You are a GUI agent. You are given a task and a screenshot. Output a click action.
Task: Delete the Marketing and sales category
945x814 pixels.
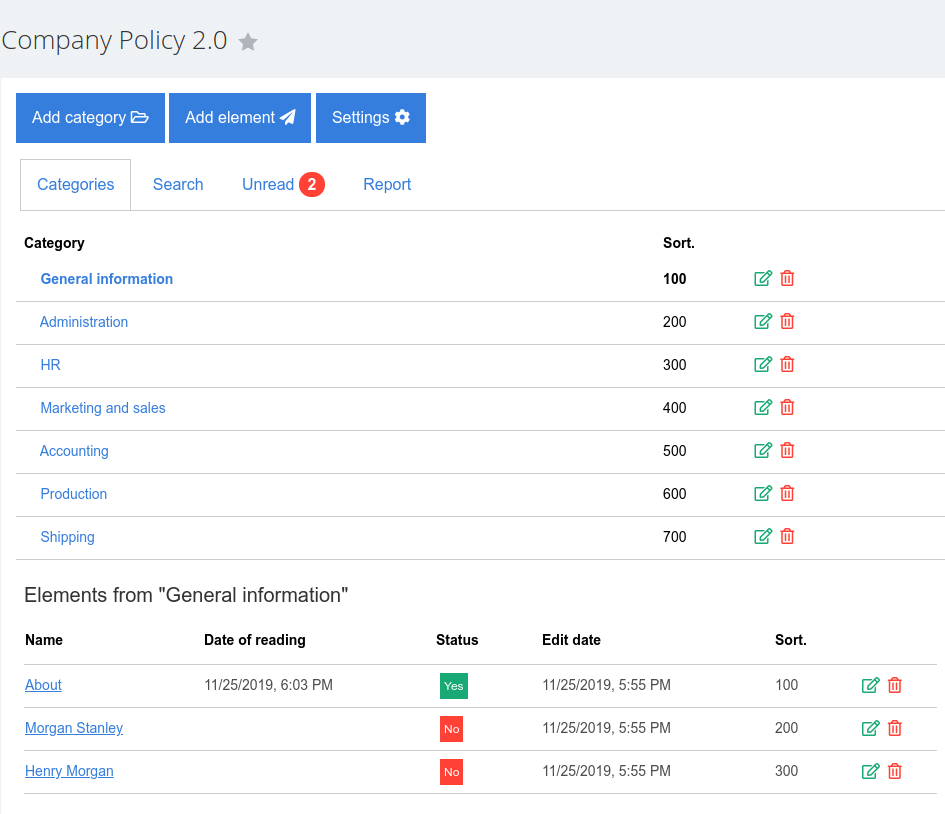point(787,407)
